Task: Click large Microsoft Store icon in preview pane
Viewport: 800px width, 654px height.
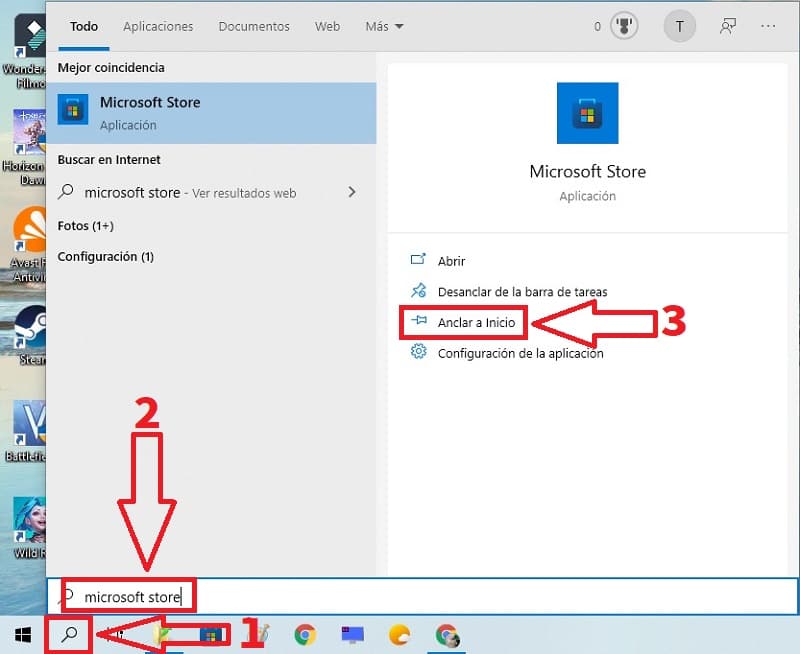Action: coord(587,113)
